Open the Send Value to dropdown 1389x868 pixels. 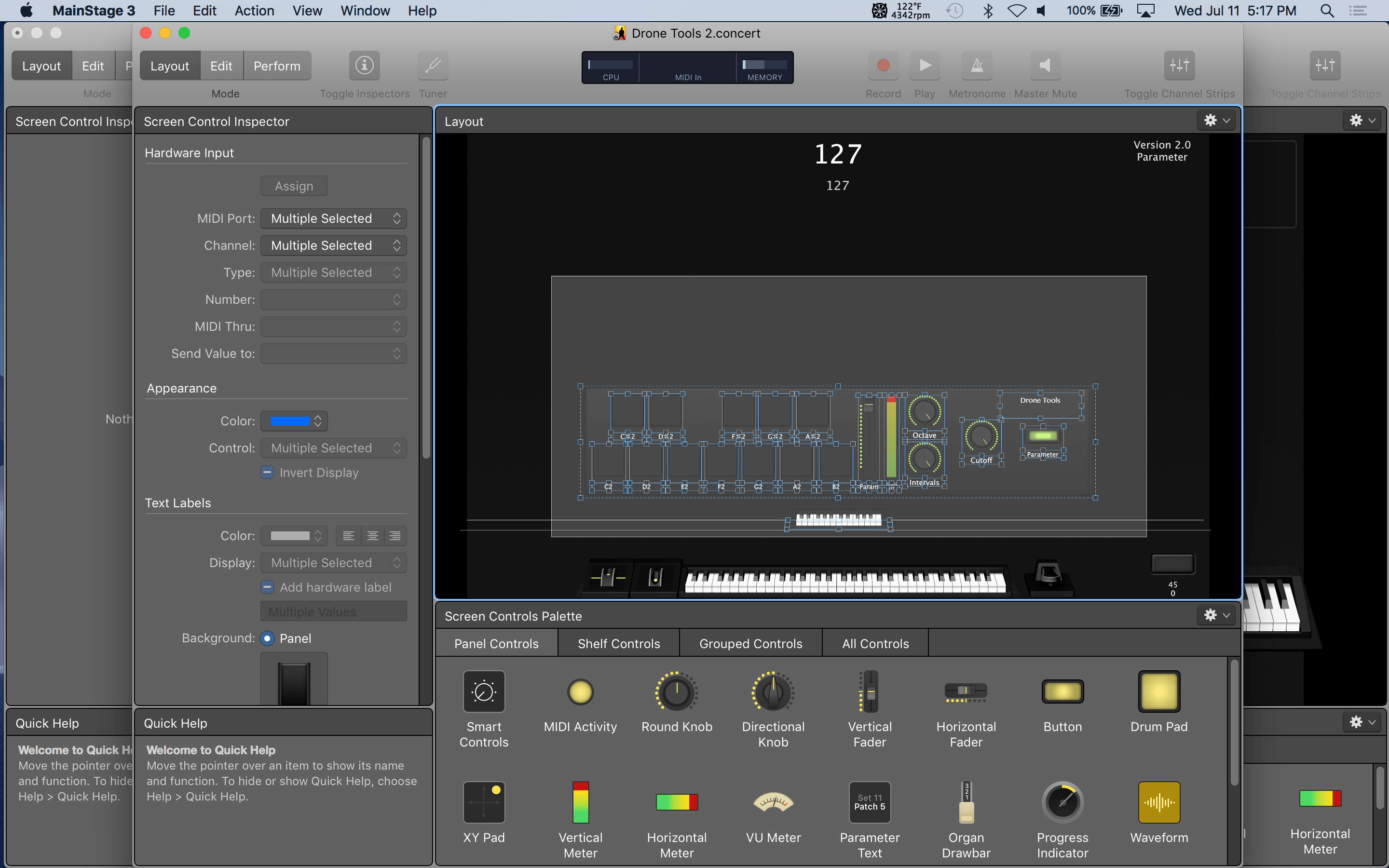point(333,353)
